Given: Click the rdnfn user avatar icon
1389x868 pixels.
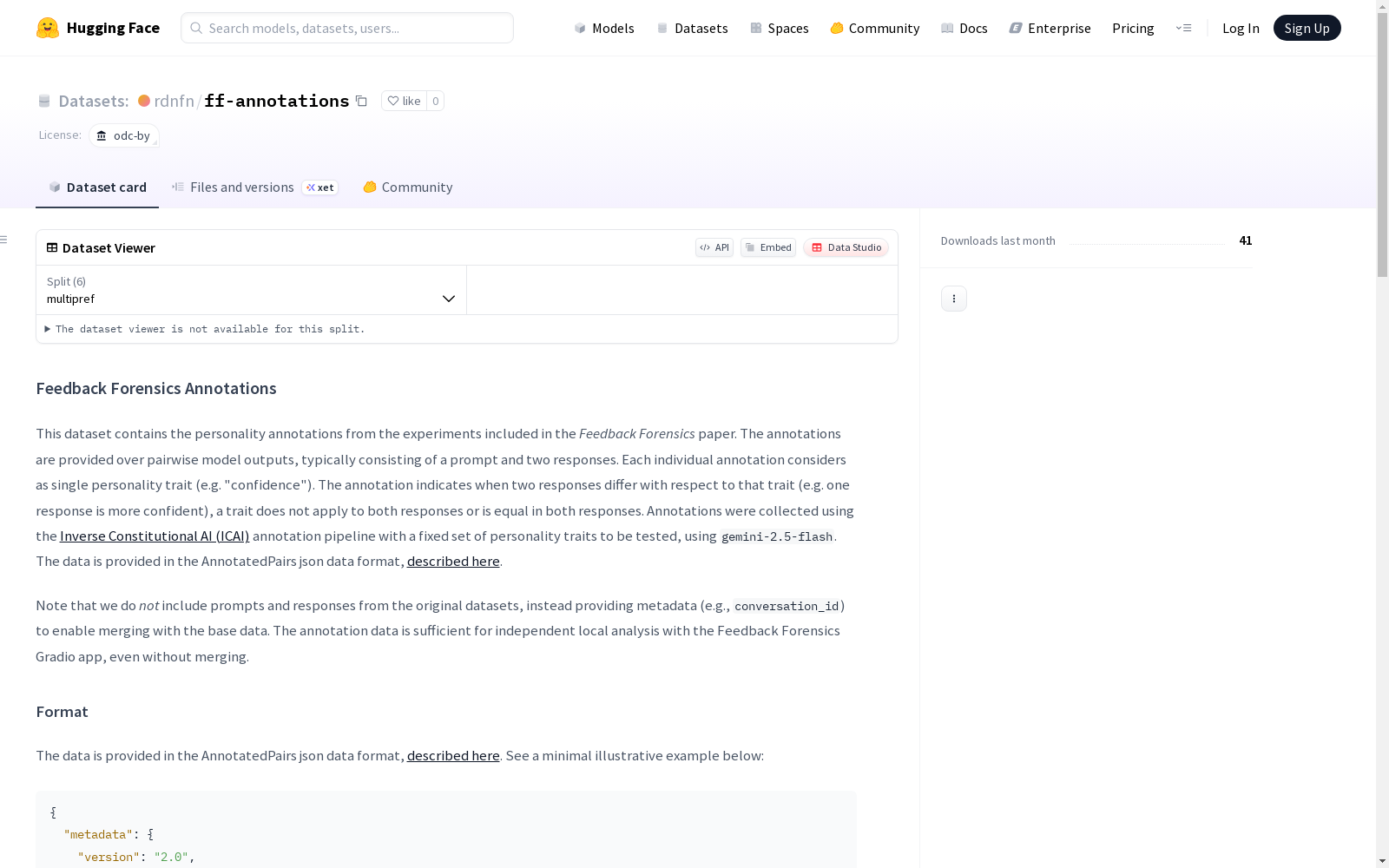Looking at the screenshot, I should pyautogui.click(x=144, y=101).
